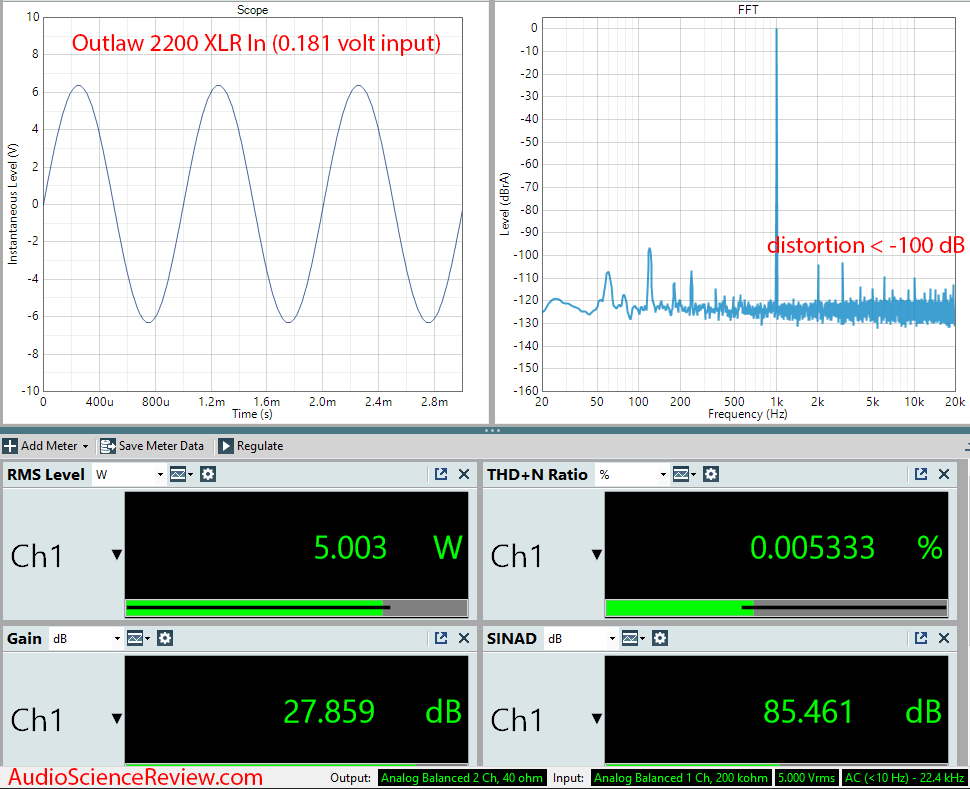Open Gain unit dropdown showing dB
Image resolution: width=970 pixels, height=789 pixels.
click(x=86, y=639)
